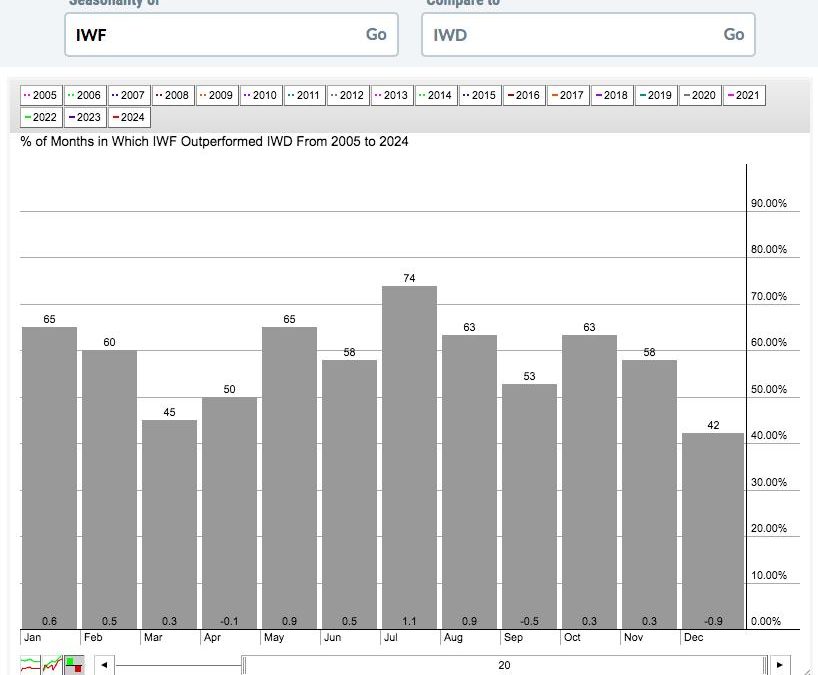
Task: Click the March bar labeled 45
Action: click(170, 524)
